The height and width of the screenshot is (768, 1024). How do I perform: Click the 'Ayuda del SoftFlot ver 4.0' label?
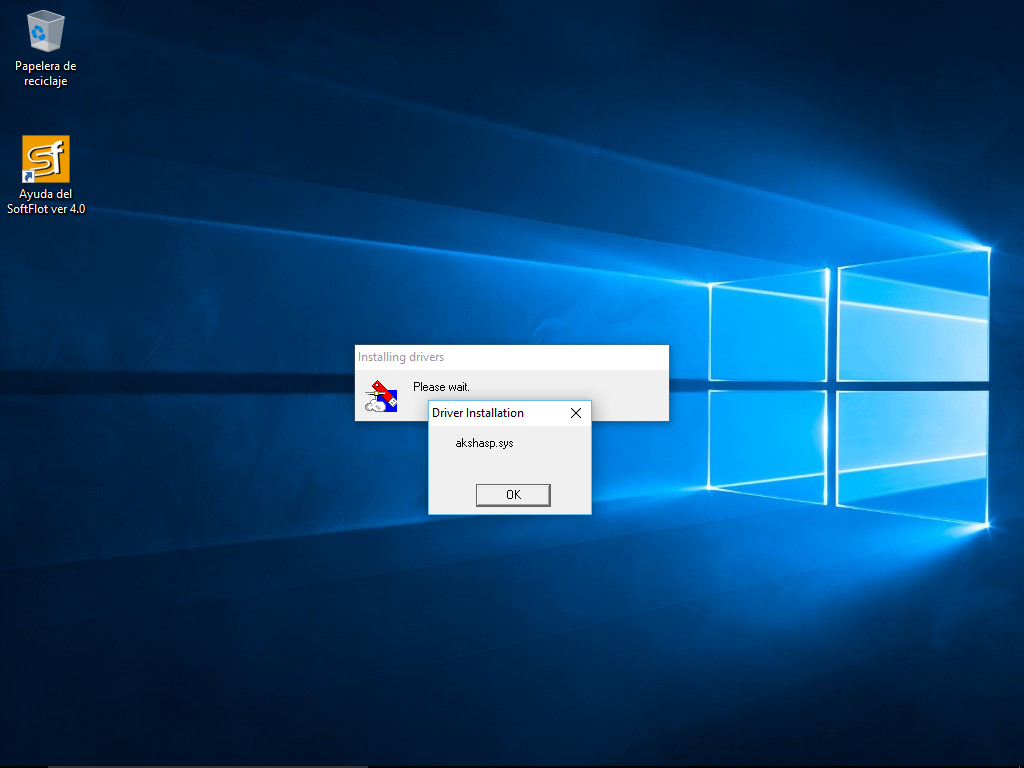[46, 202]
